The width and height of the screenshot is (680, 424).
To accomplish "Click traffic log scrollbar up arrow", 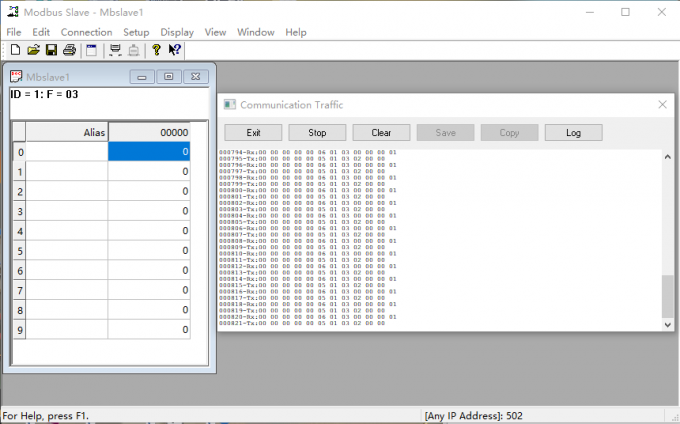I will [667, 157].
